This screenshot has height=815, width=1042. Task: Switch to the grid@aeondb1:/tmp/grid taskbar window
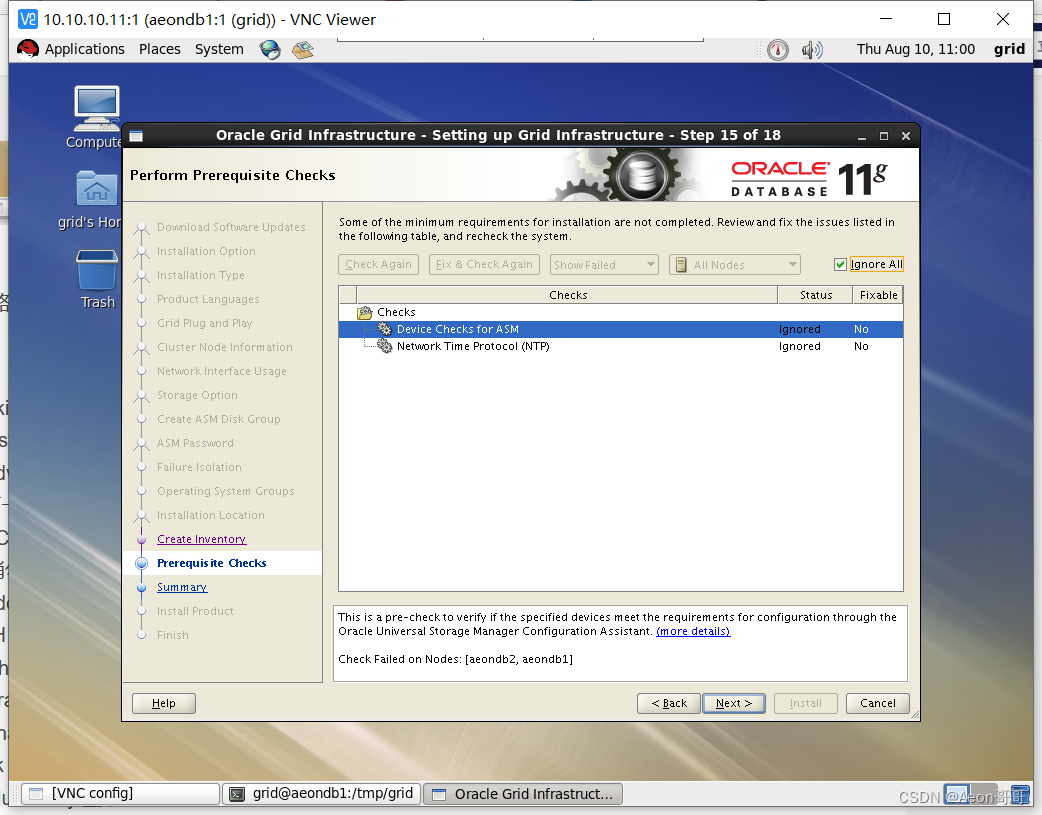pyautogui.click(x=321, y=793)
